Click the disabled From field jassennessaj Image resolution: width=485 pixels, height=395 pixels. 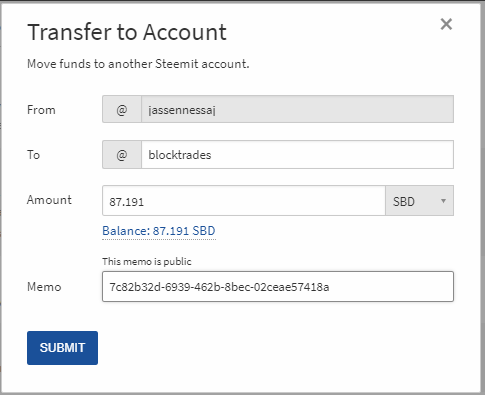pos(297,109)
